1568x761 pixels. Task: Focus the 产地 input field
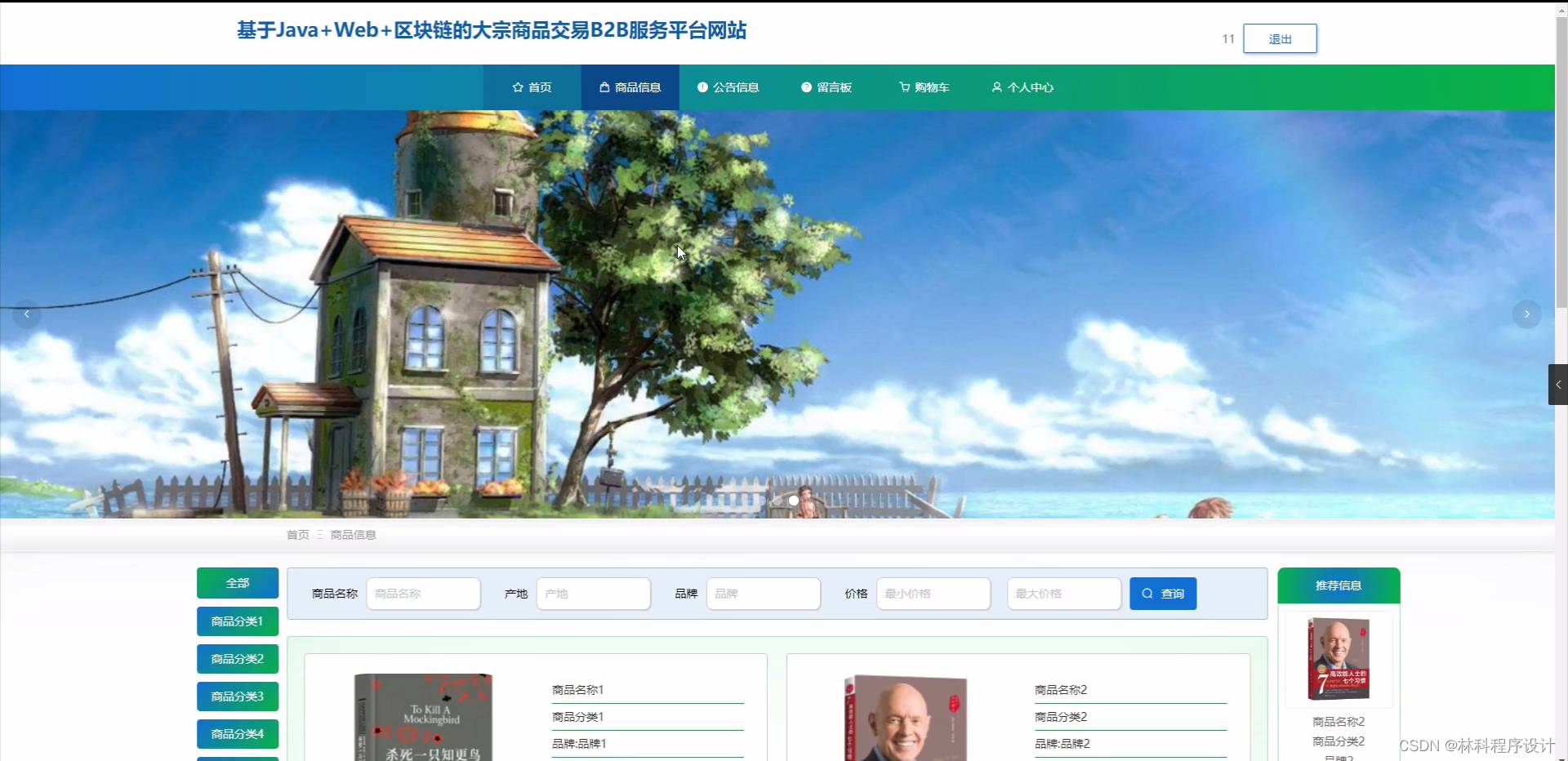tap(594, 594)
